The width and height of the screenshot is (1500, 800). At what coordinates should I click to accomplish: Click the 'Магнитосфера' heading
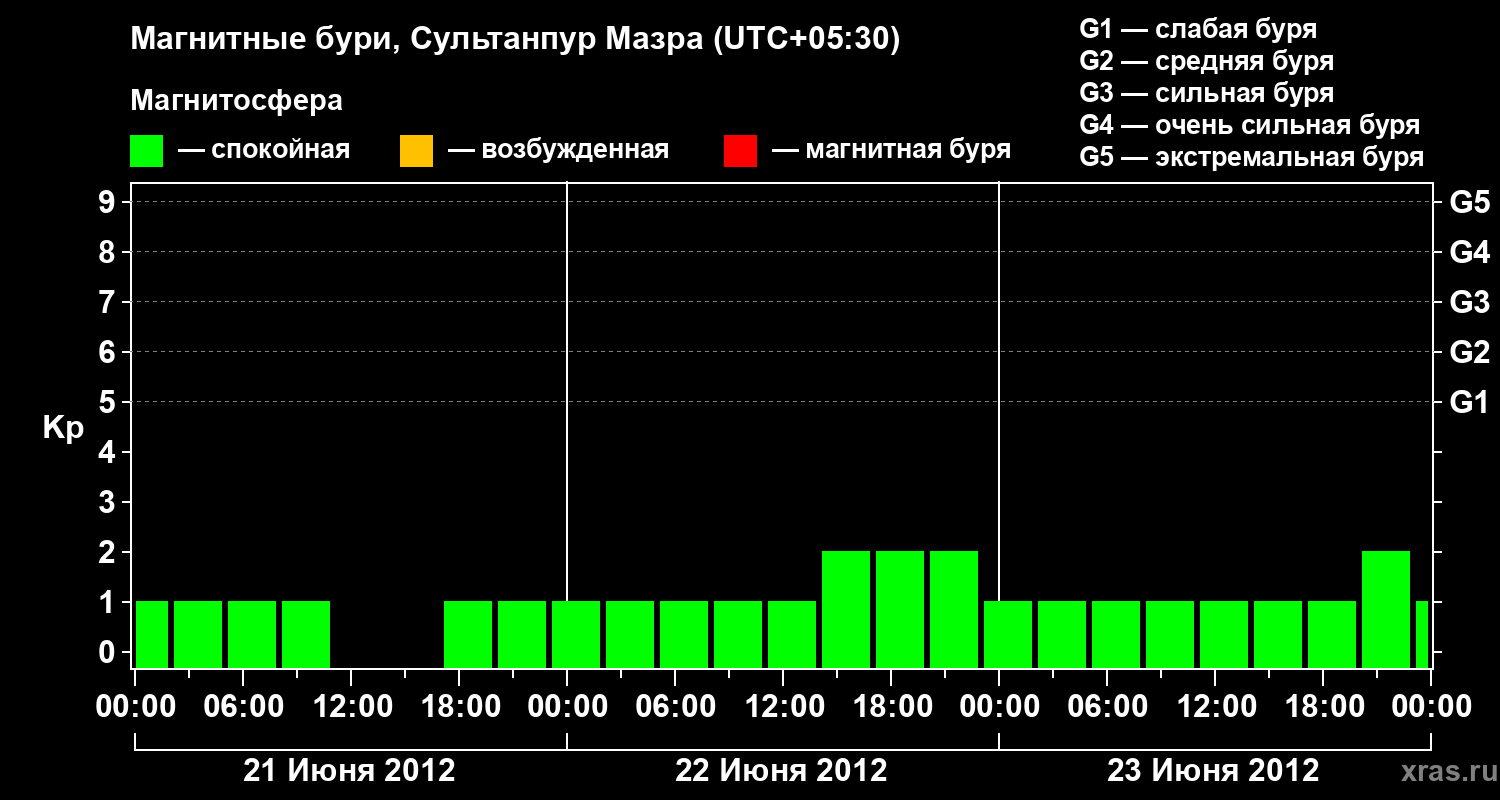pyautogui.click(x=237, y=101)
